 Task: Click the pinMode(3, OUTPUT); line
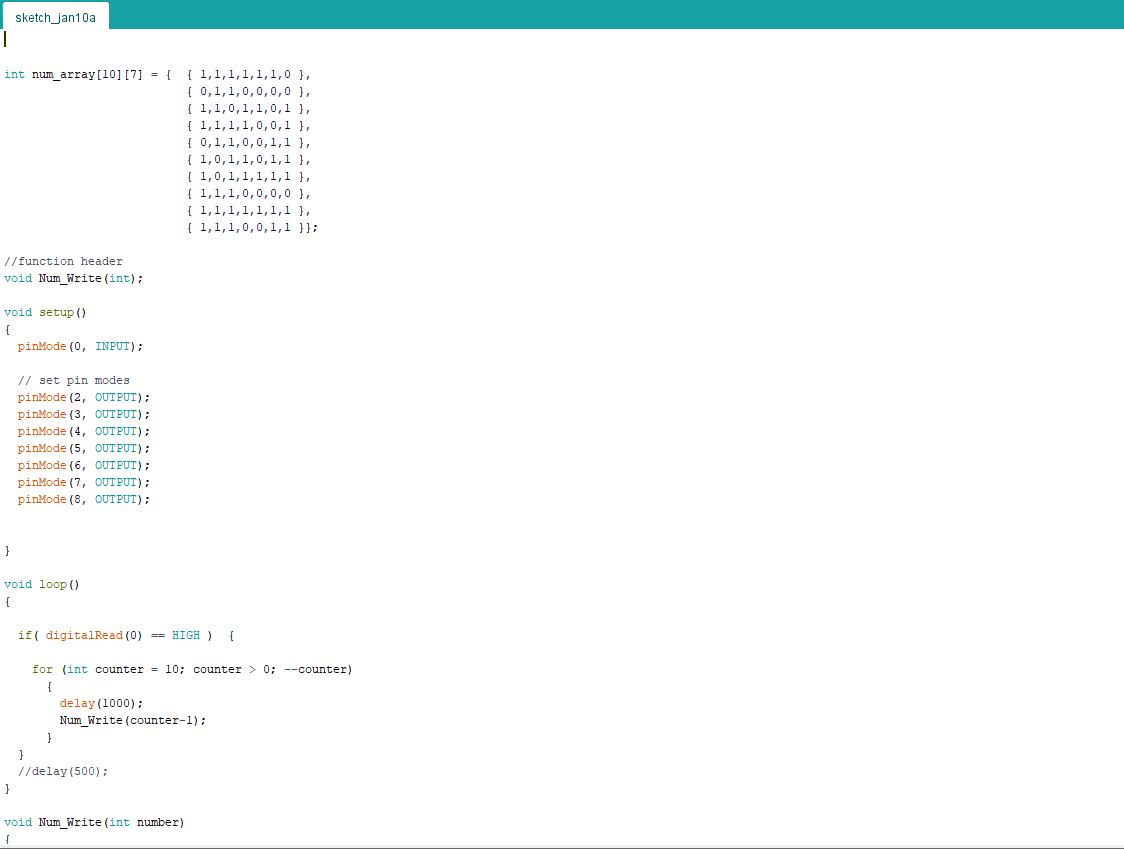[x=84, y=414]
